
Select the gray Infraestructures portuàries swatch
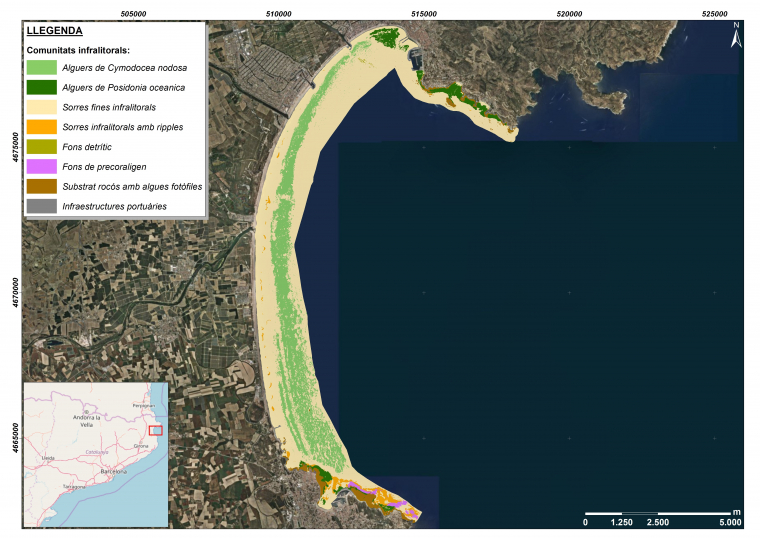coord(41,206)
